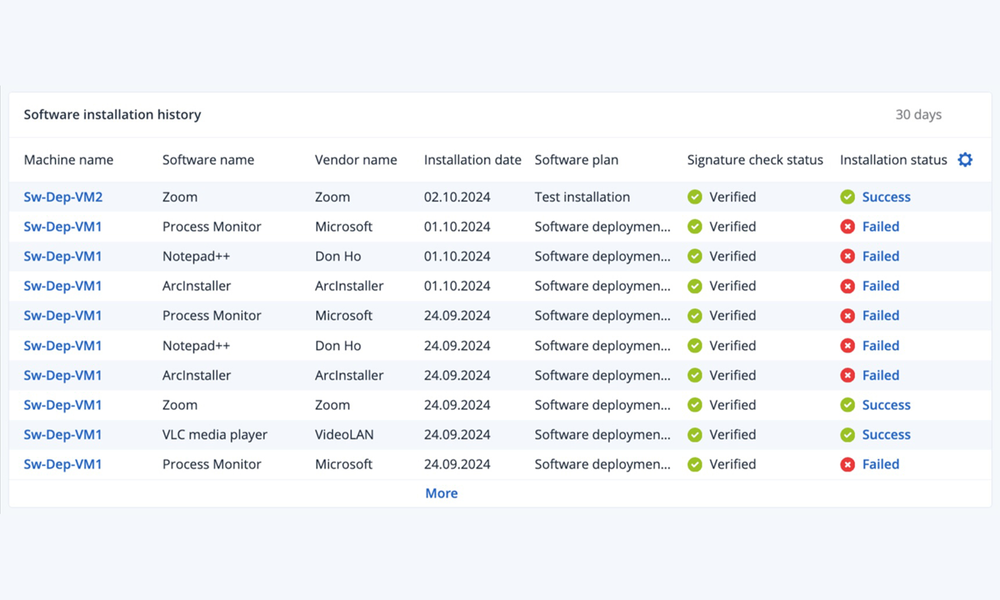
Task: Open Failed status for Process Monitor dated 01.10.2024
Action: [880, 227]
